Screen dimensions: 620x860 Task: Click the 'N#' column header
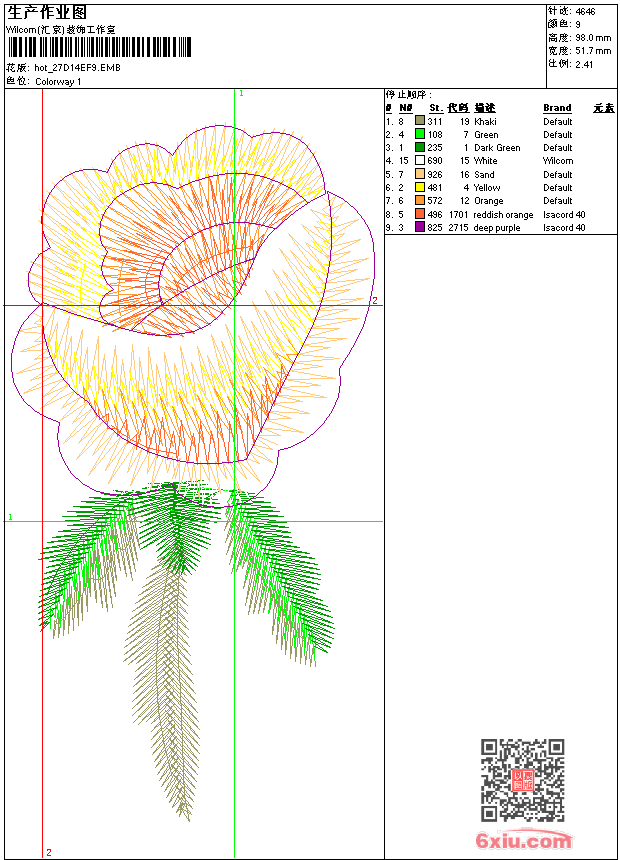[405, 108]
